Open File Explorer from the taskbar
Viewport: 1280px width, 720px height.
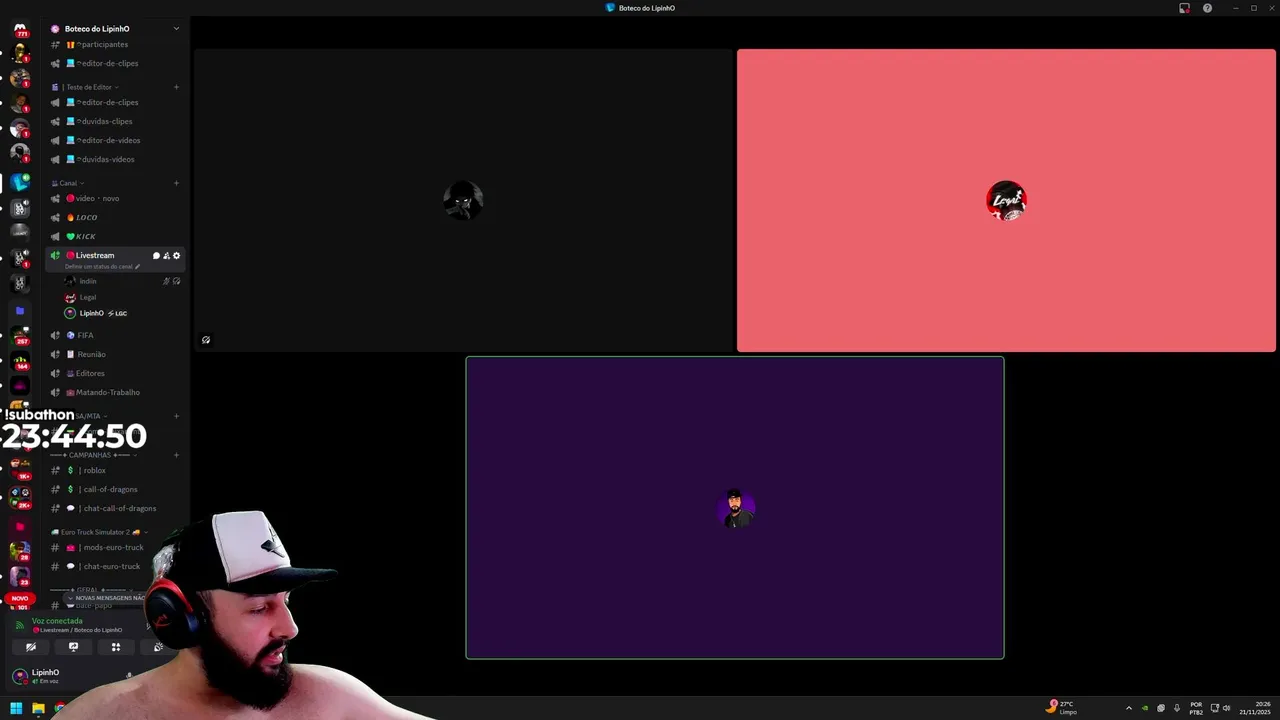tap(38, 708)
